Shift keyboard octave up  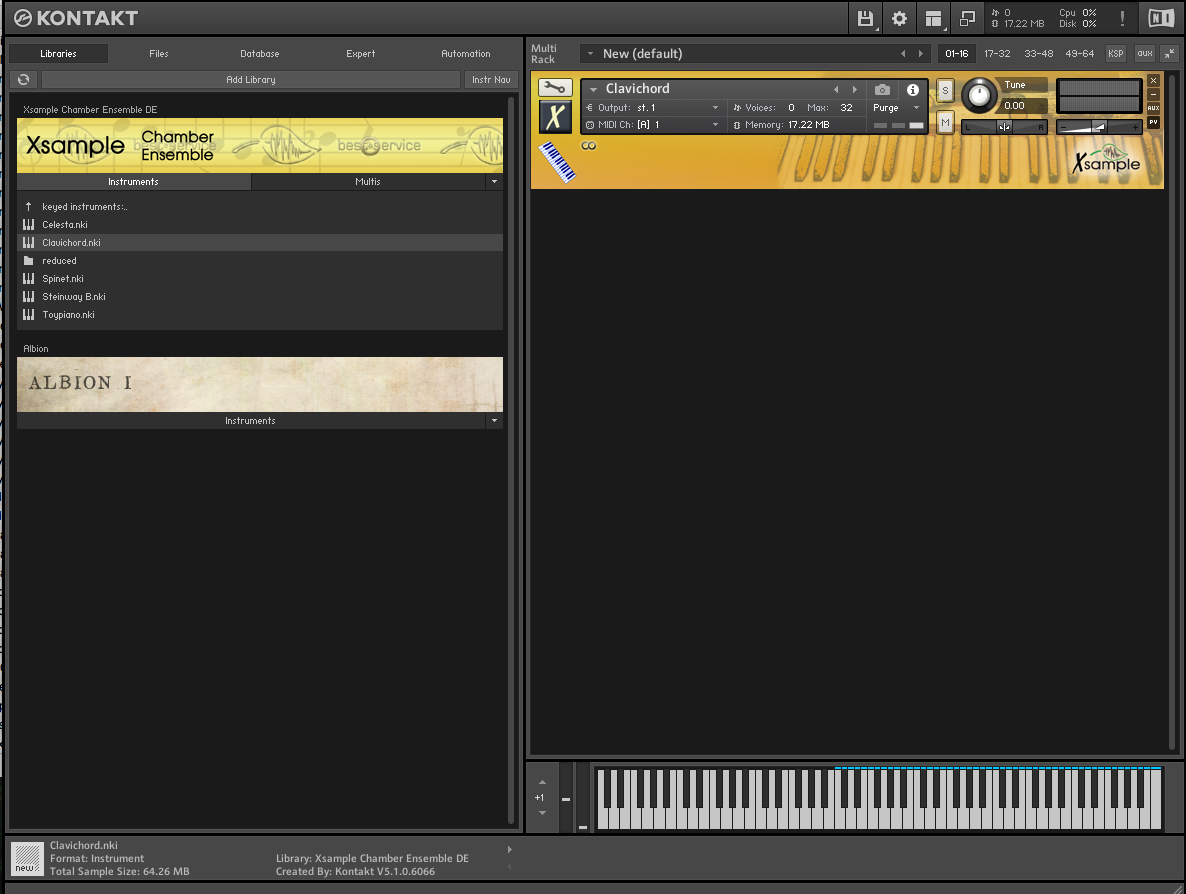click(x=542, y=782)
